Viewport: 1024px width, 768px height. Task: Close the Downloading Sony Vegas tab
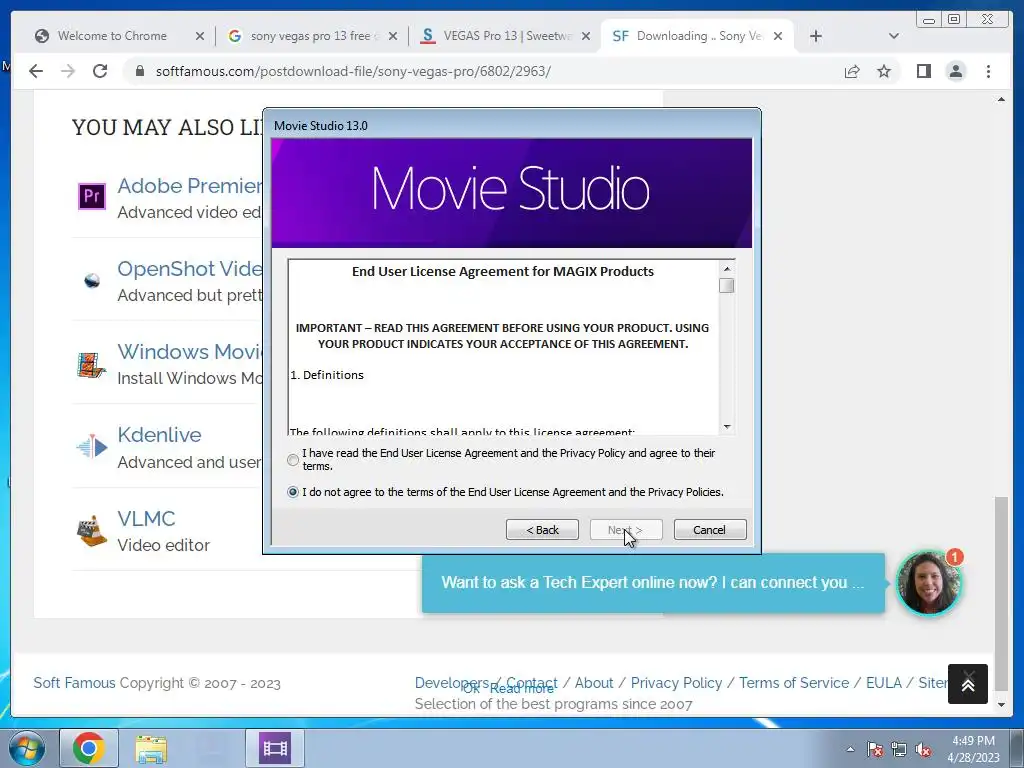[778, 36]
